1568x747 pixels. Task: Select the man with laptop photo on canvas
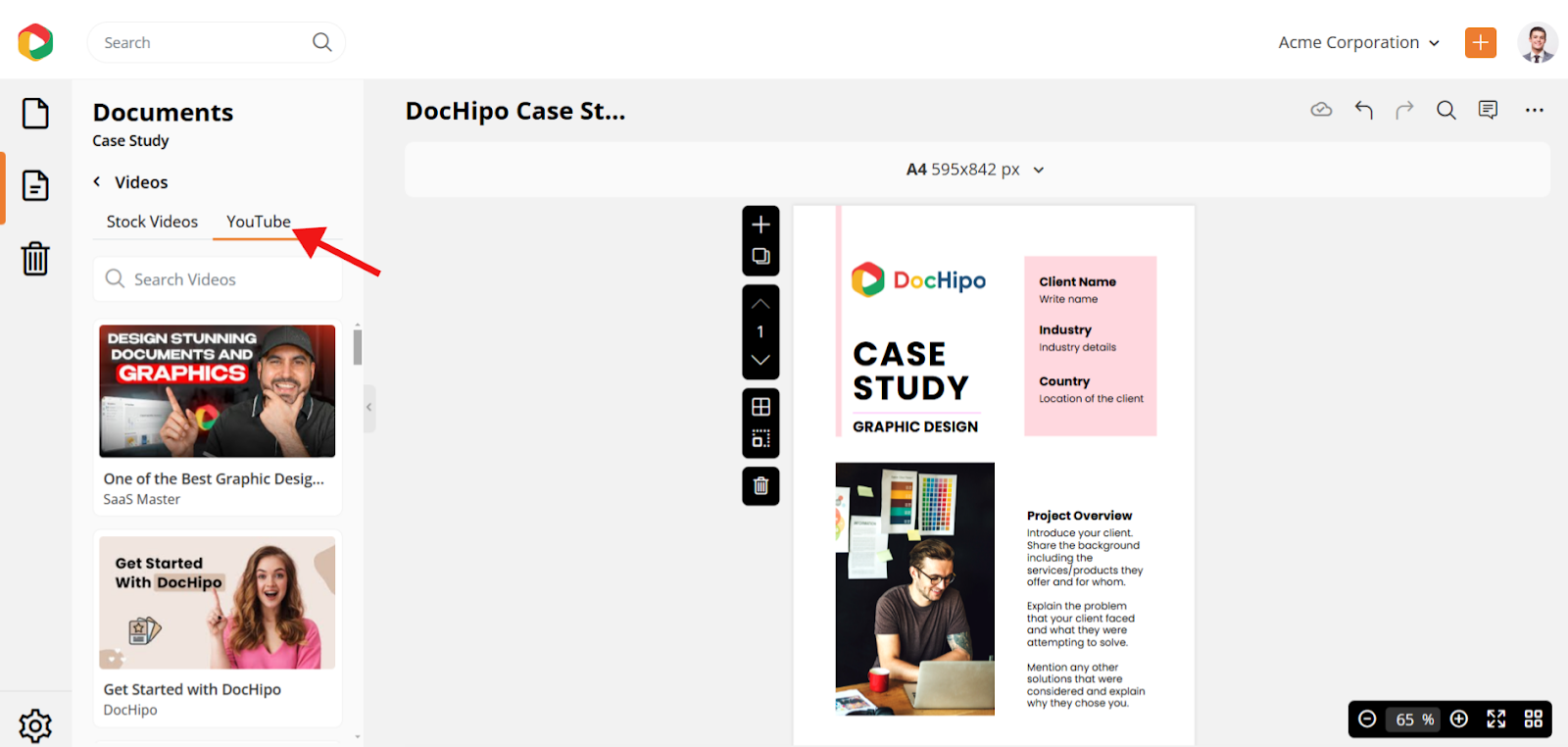(x=915, y=589)
